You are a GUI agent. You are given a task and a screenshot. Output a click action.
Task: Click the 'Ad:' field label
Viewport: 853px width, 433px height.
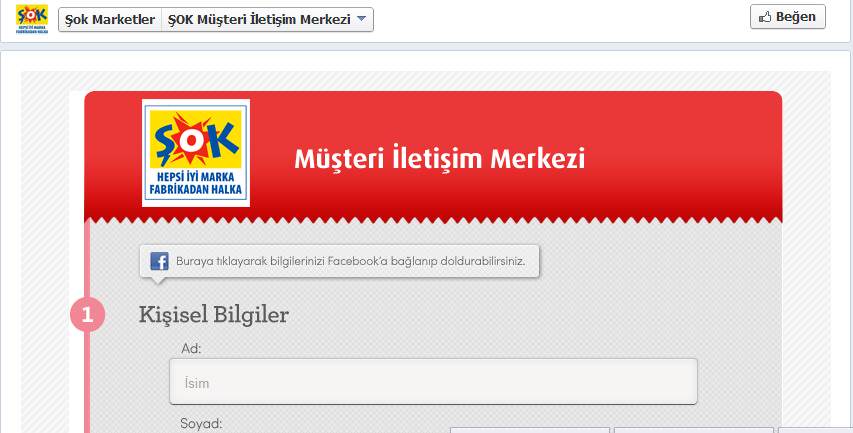(x=191, y=349)
